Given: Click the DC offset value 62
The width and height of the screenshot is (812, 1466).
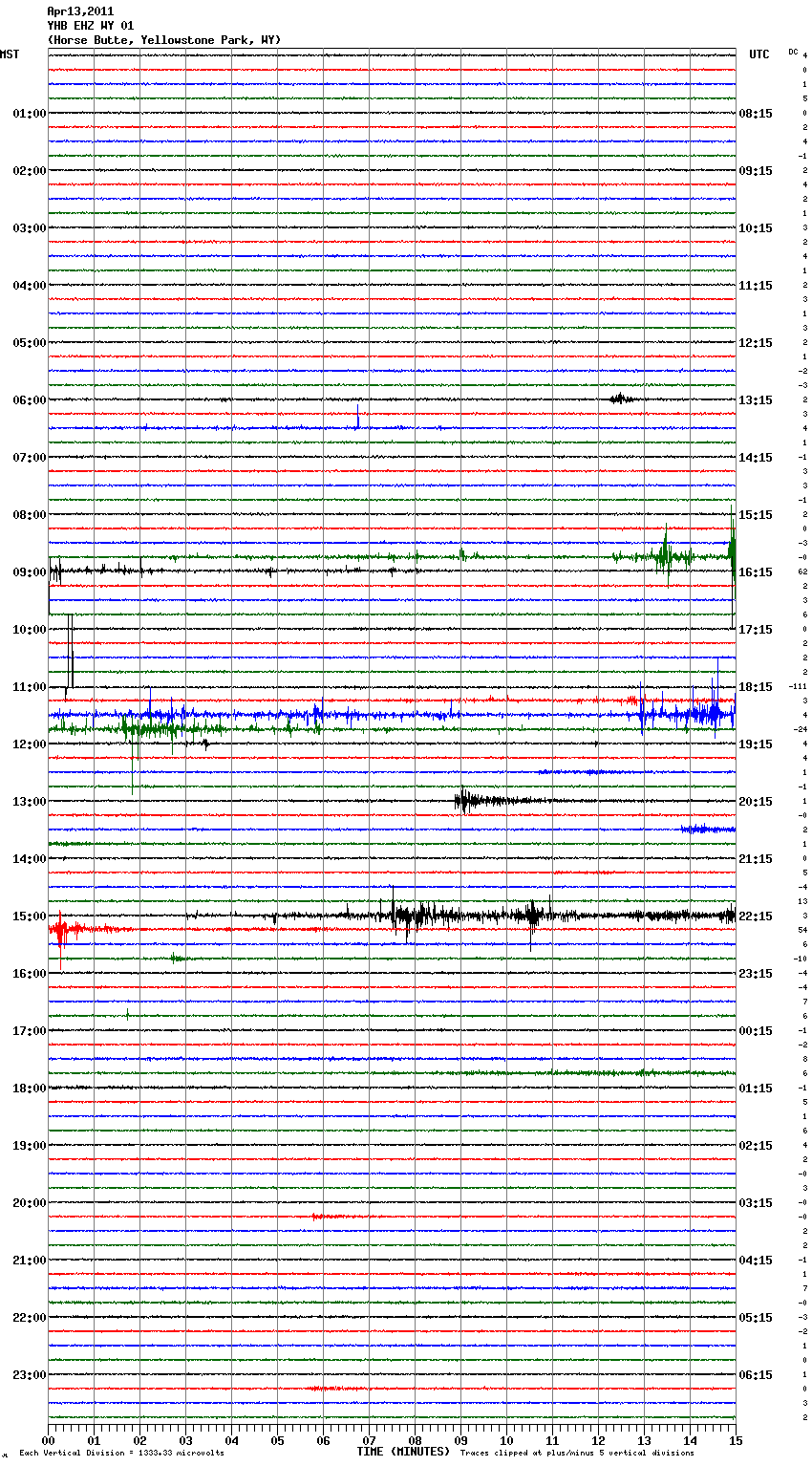Looking at the screenshot, I should (x=803, y=571).
